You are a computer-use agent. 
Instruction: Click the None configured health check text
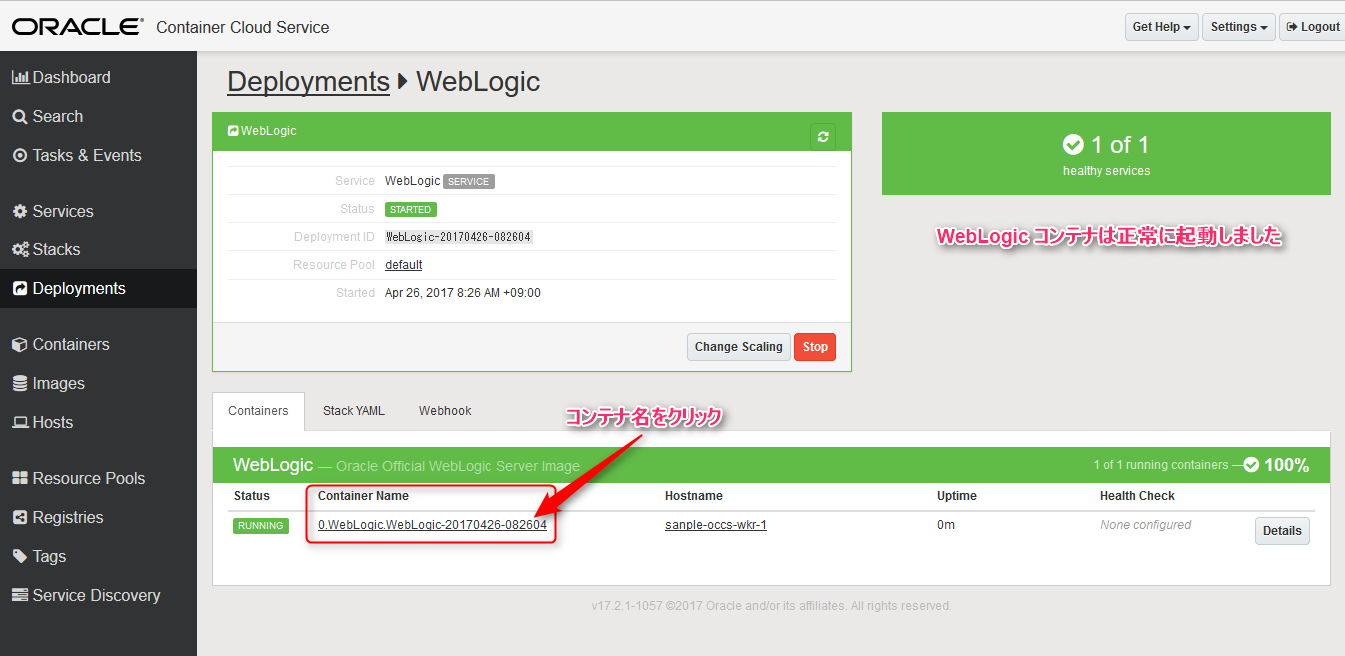coord(1146,525)
